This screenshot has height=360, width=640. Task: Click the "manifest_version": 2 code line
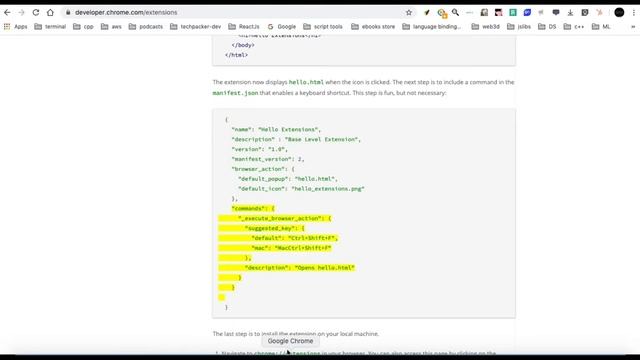(x=268, y=159)
